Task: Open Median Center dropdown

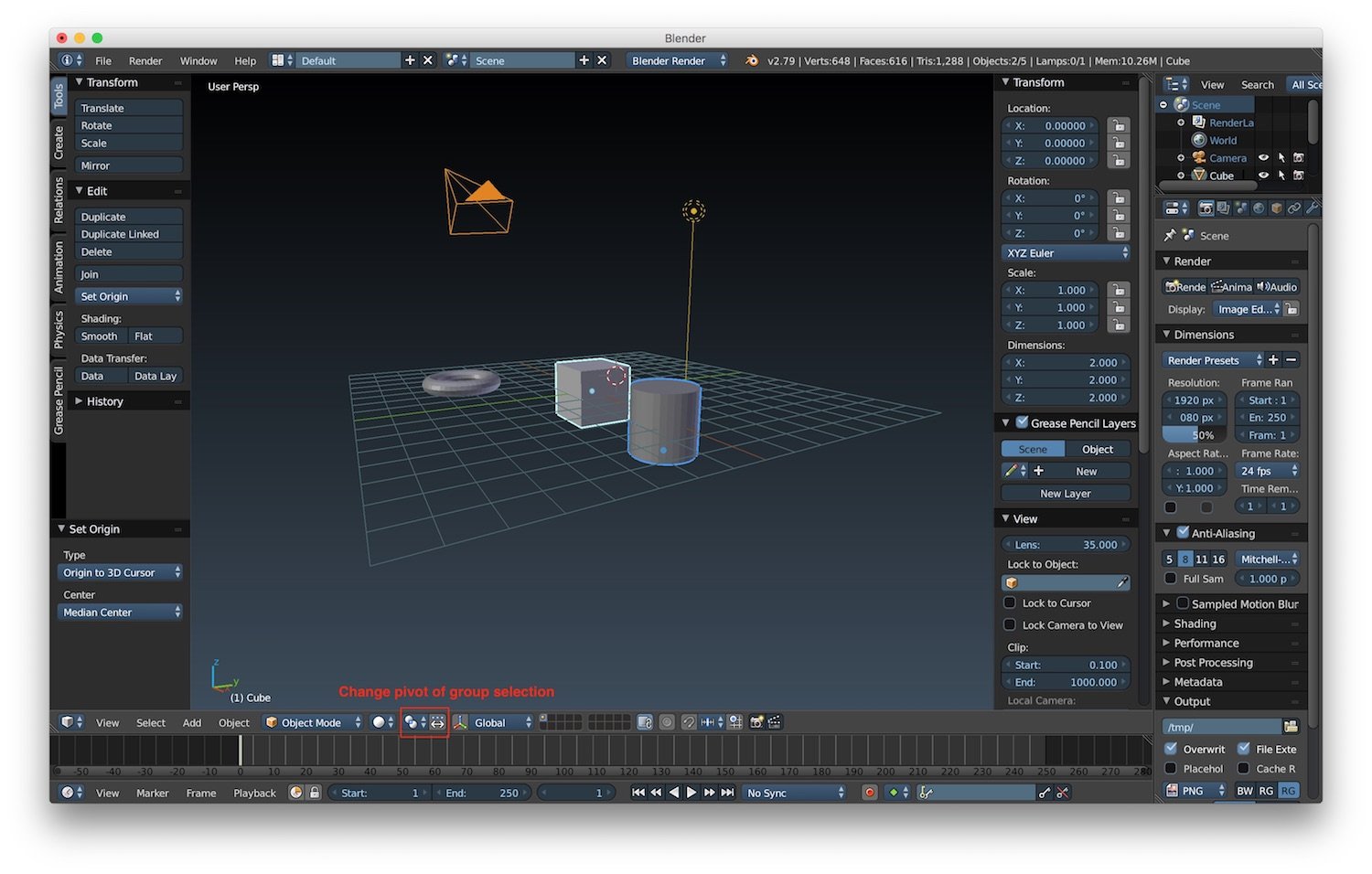Action: tap(120, 613)
